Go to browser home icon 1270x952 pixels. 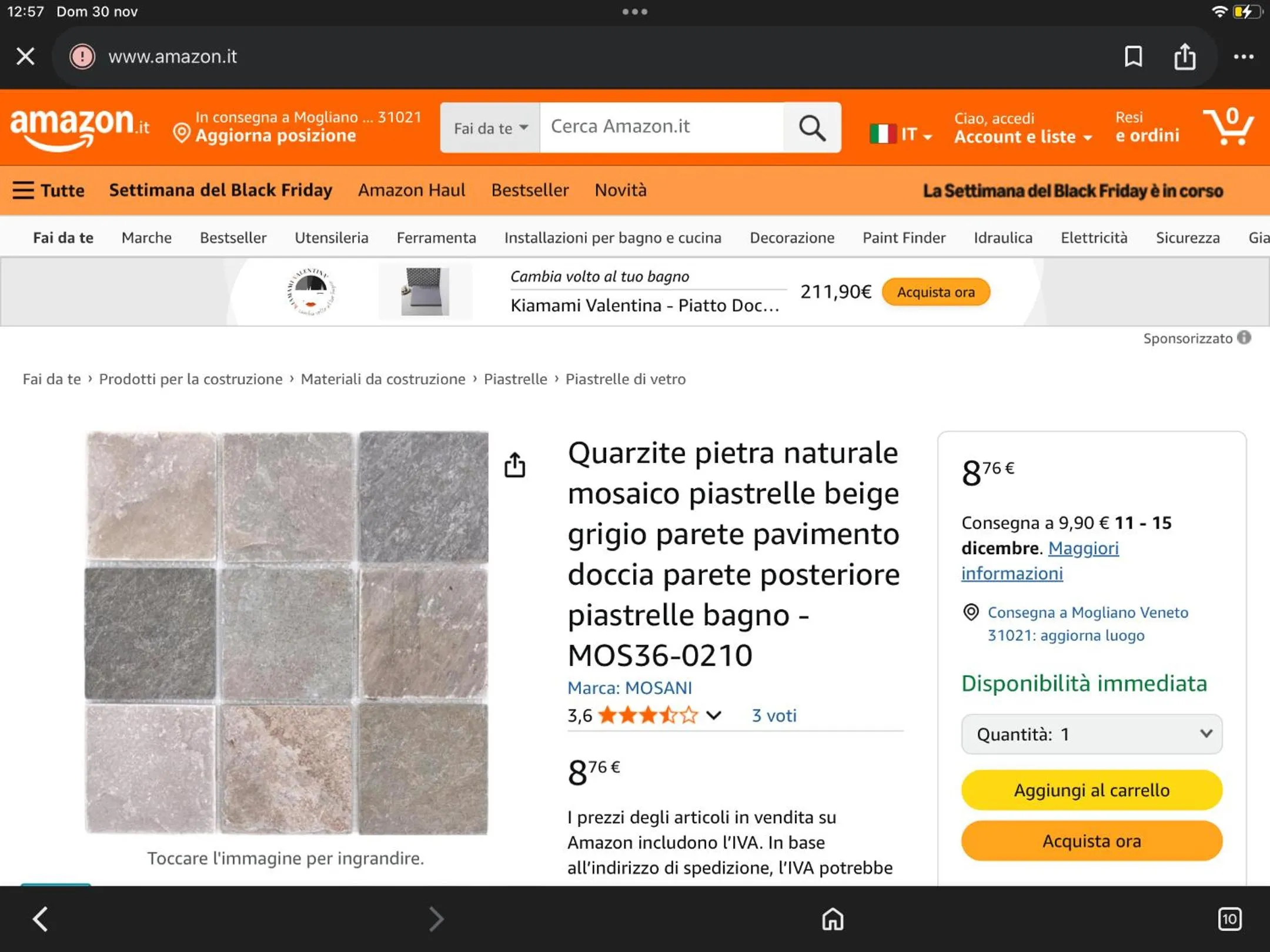click(832, 919)
